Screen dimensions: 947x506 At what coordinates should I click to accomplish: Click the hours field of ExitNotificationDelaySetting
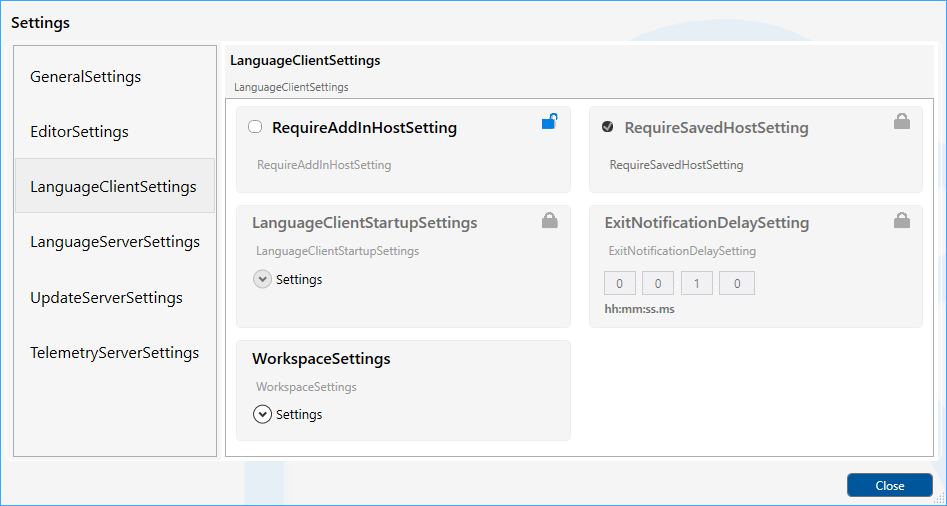click(x=620, y=284)
